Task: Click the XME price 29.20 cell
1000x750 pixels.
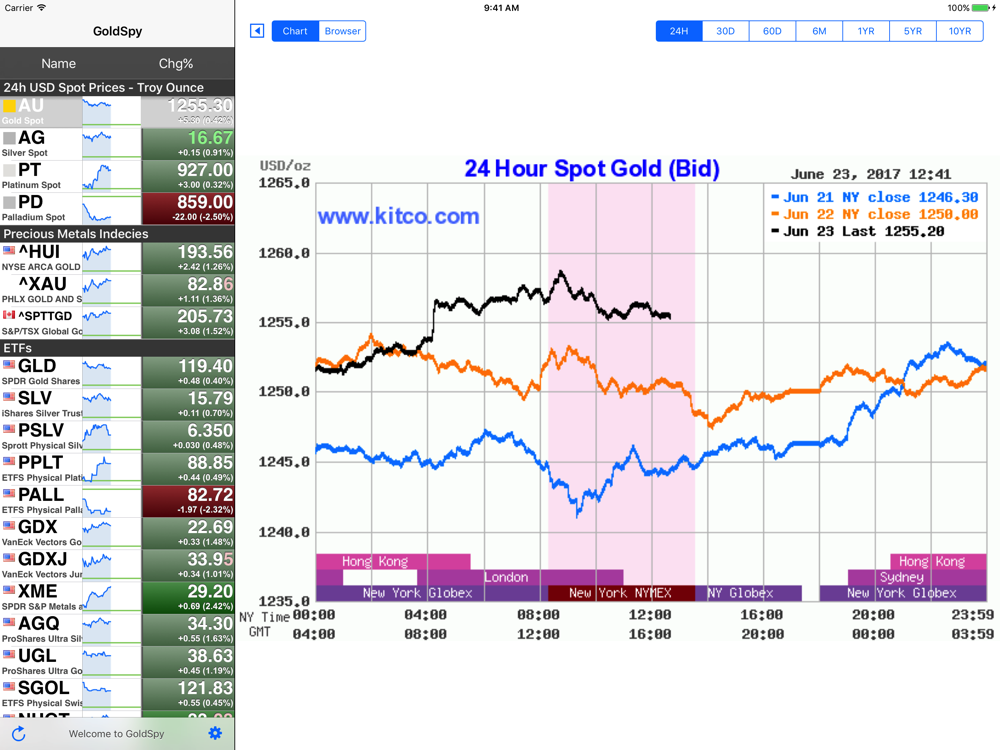Action: pos(188,598)
